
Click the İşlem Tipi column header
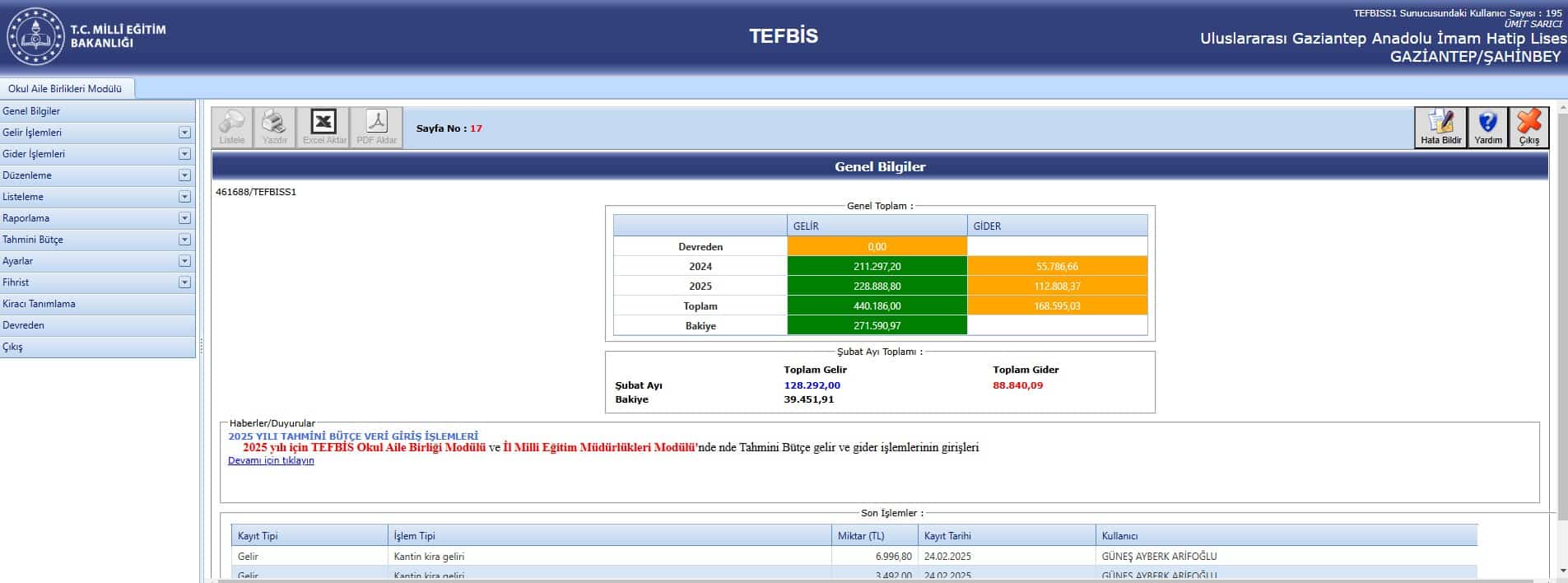pyautogui.click(x=610, y=536)
